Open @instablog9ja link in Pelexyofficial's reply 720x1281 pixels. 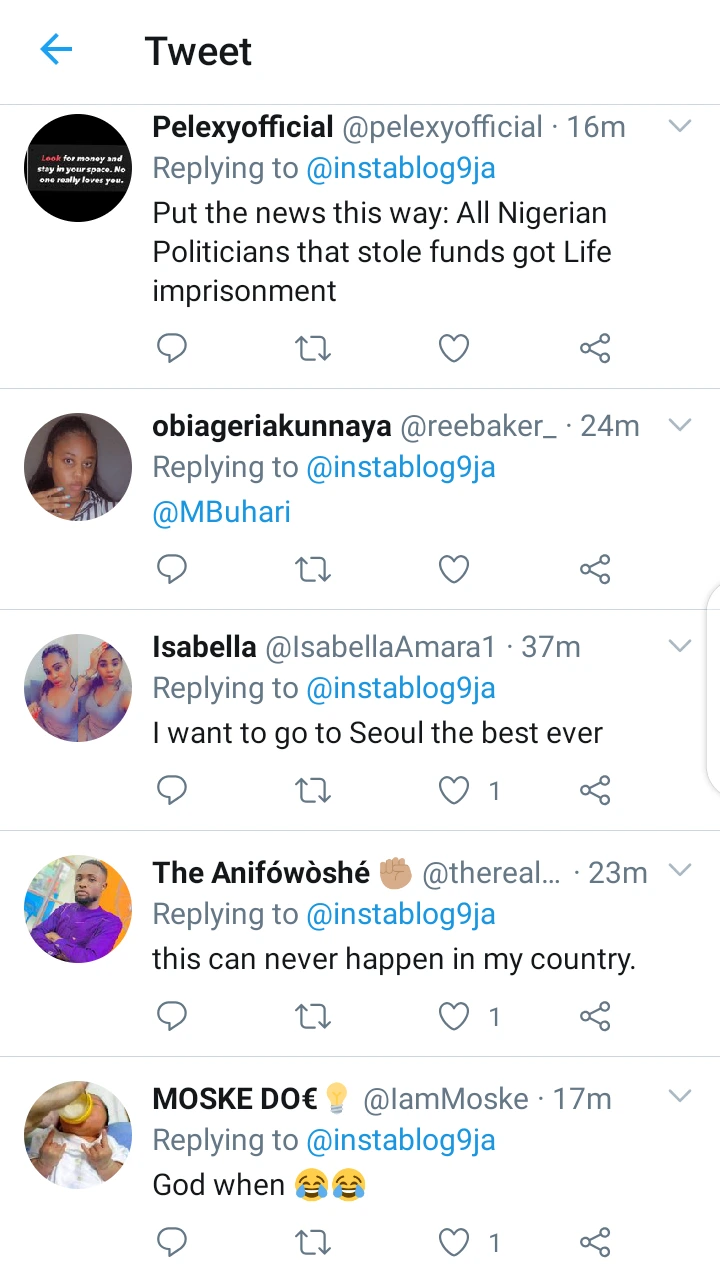pyautogui.click(x=401, y=168)
